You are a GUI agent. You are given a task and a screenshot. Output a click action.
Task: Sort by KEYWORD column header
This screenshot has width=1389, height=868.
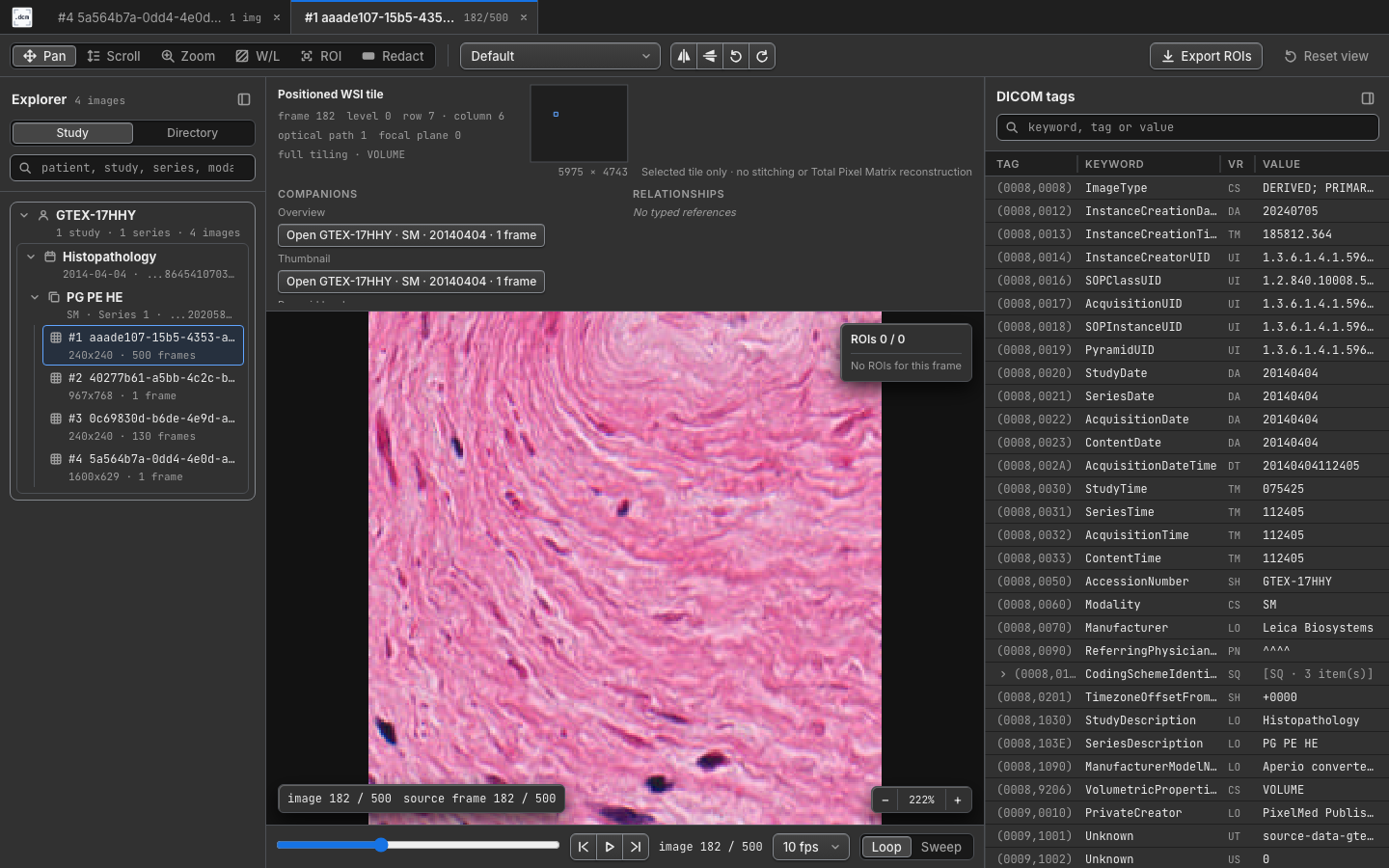click(1114, 164)
